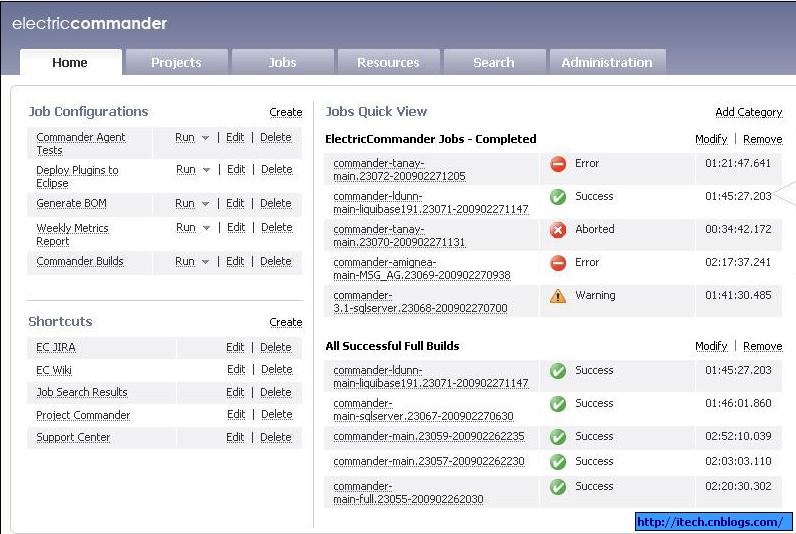Click Success icon for liquibase191 in Full Builds
Viewport: 796px width, 534px height.
(558, 371)
